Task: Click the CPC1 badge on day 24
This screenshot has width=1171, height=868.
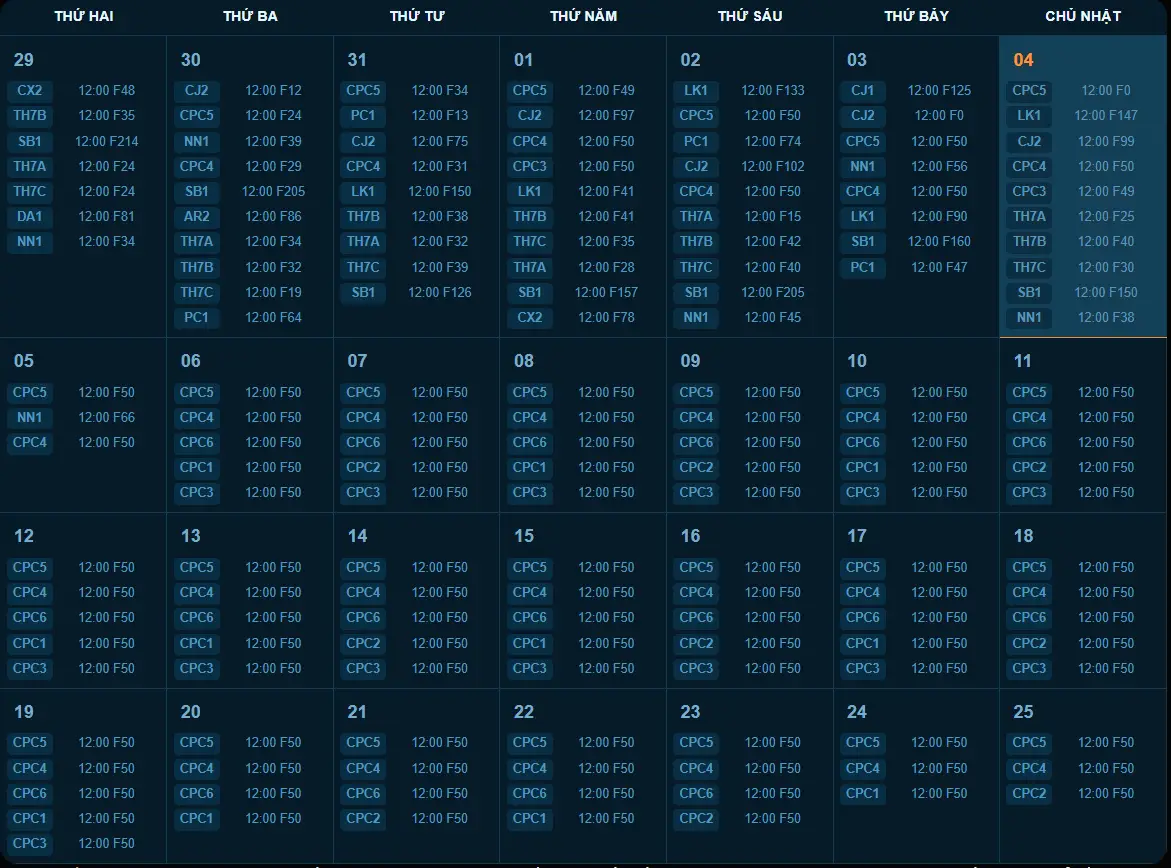Action: 862,793
